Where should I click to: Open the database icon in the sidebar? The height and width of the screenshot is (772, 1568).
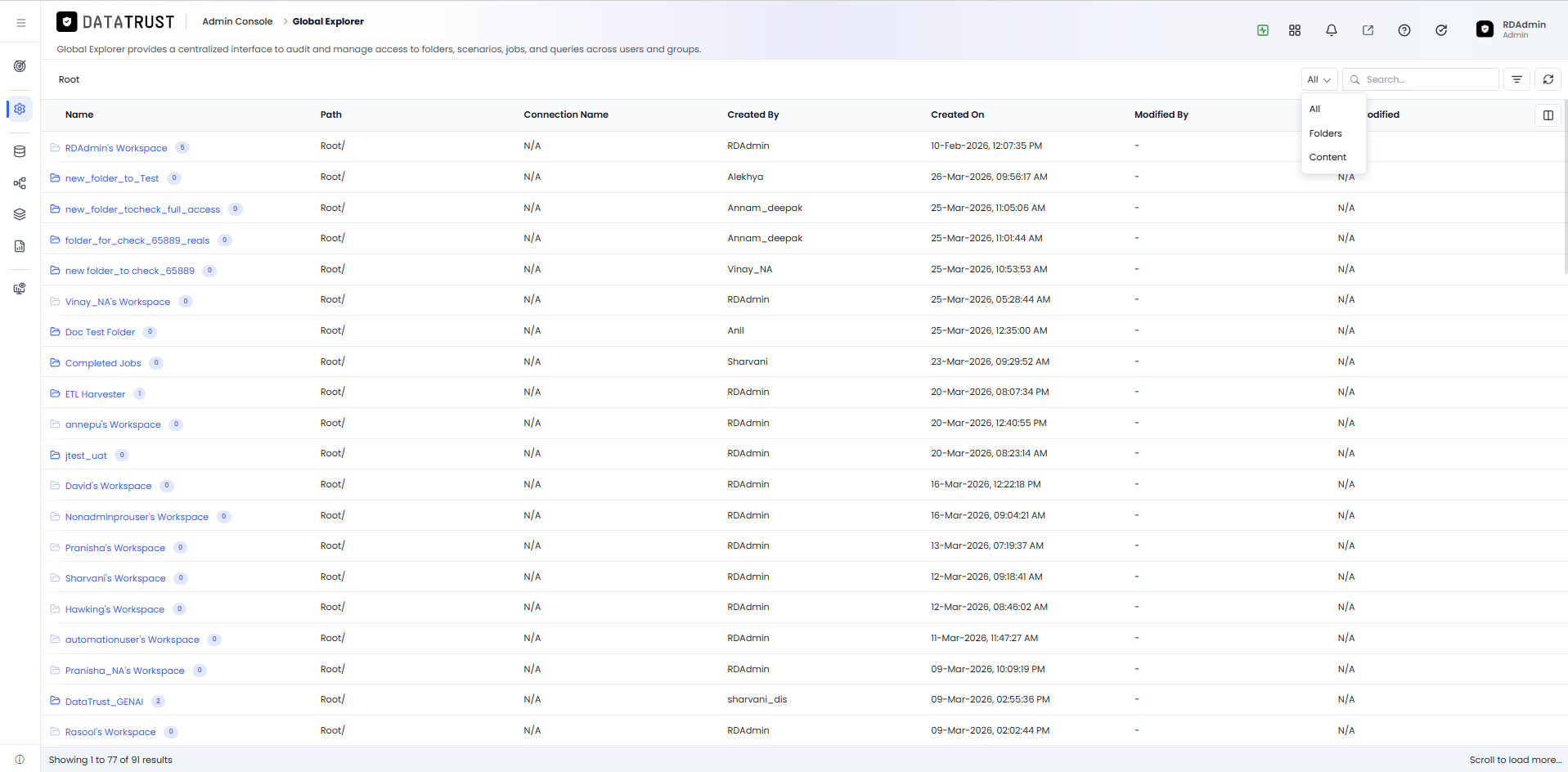click(20, 151)
